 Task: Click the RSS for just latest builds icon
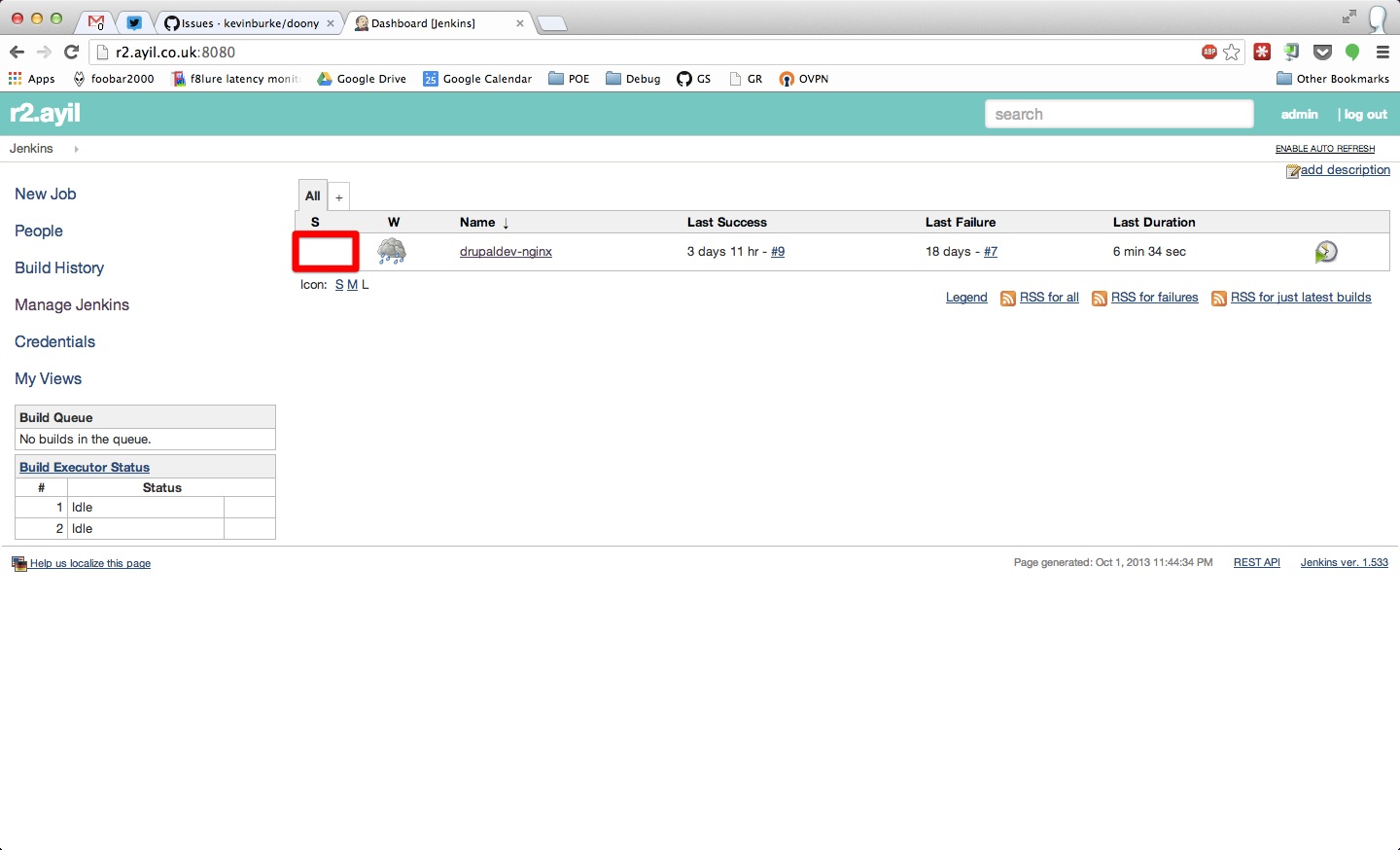pos(1219,299)
